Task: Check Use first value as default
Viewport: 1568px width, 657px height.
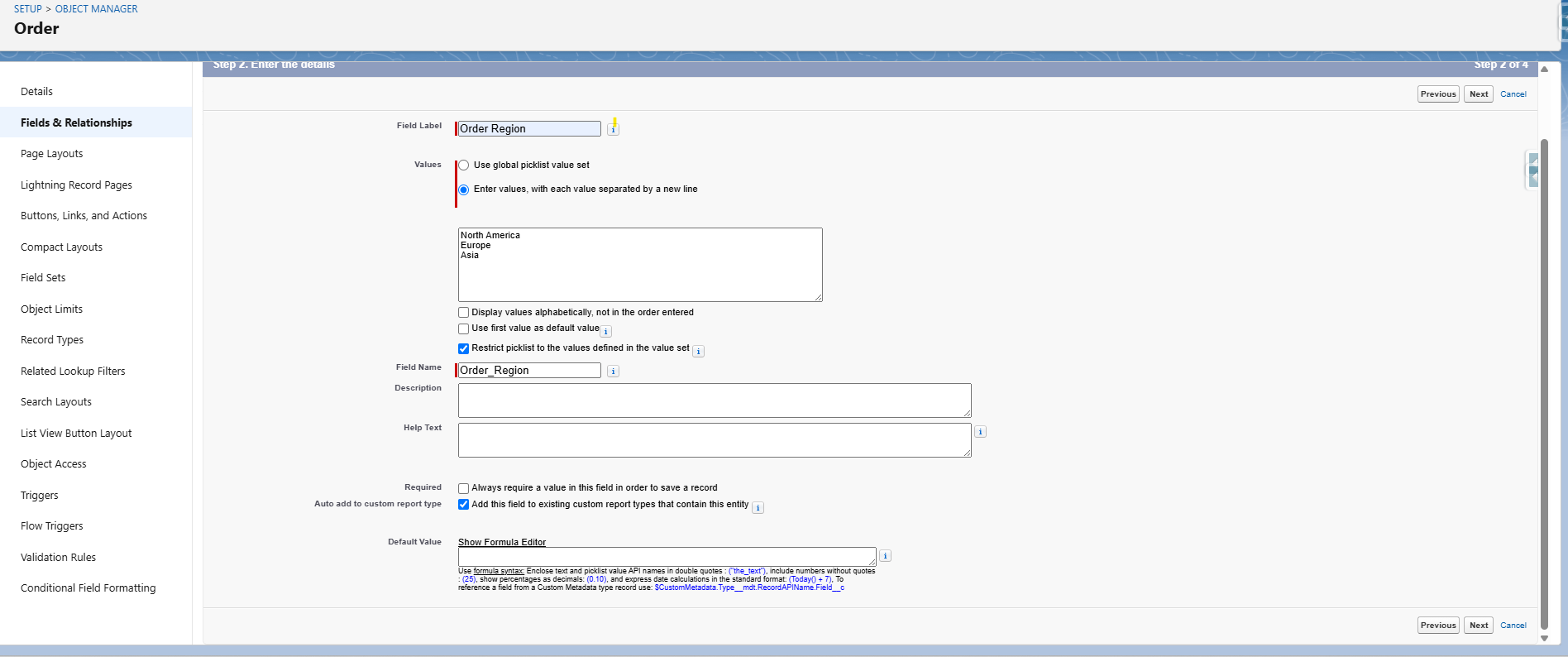Action: point(464,329)
